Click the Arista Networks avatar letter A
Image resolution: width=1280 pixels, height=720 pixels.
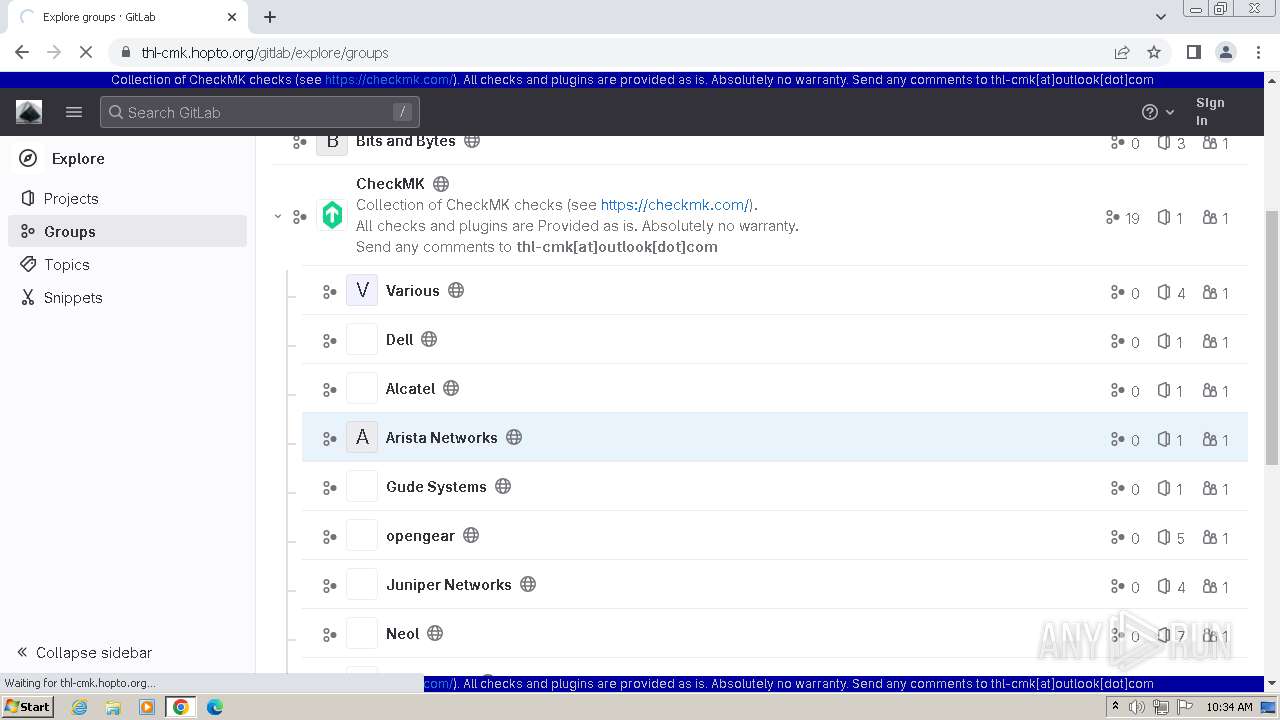[362, 437]
